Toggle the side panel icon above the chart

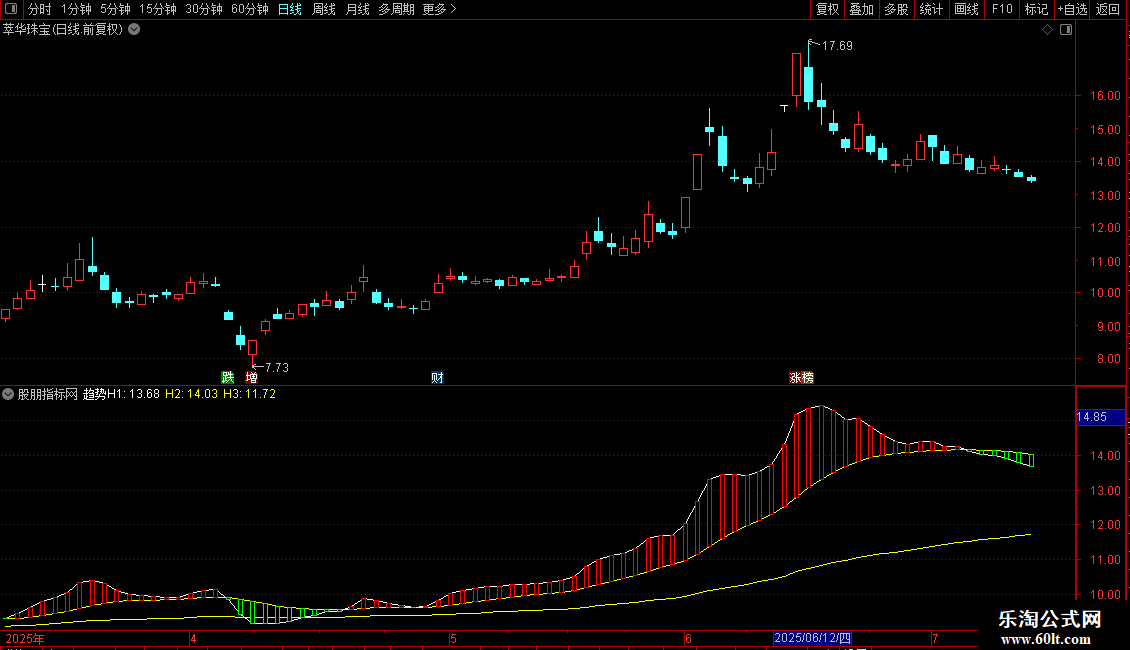point(1066,30)
